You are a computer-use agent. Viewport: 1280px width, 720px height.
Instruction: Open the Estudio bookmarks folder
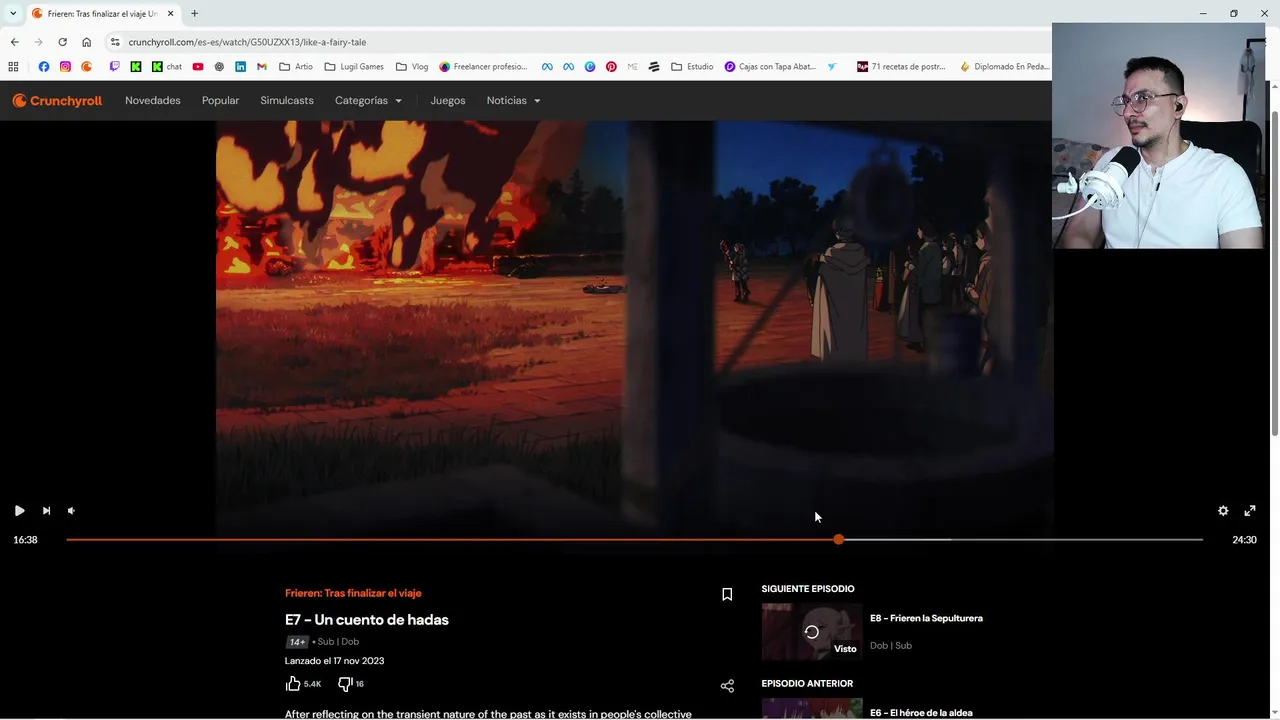pos(692,67)
